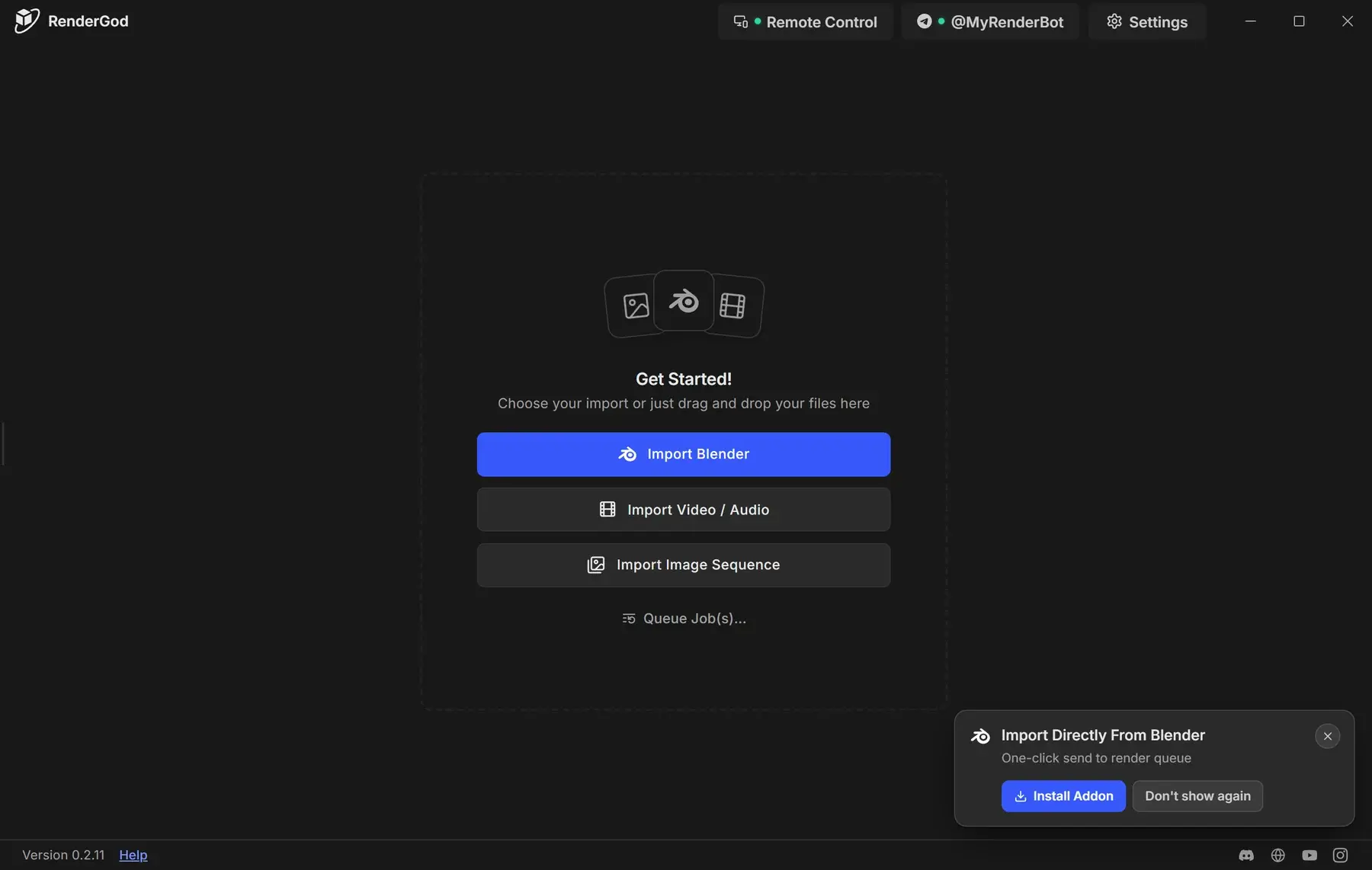
Task: Click 'One-click send to render queue' text
Action: 1095,758
